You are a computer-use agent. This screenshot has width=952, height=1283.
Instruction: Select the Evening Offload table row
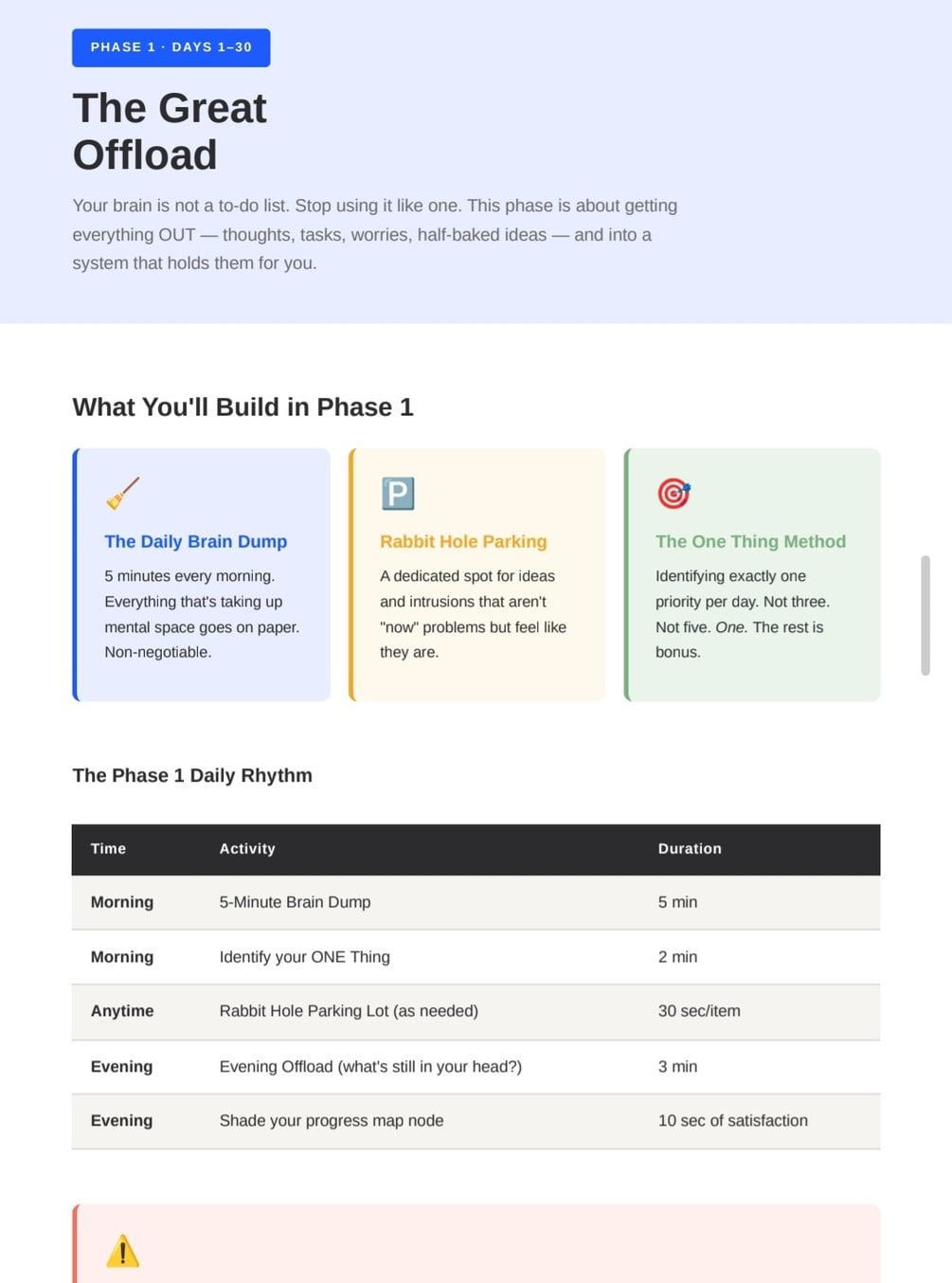point(476,1067)
